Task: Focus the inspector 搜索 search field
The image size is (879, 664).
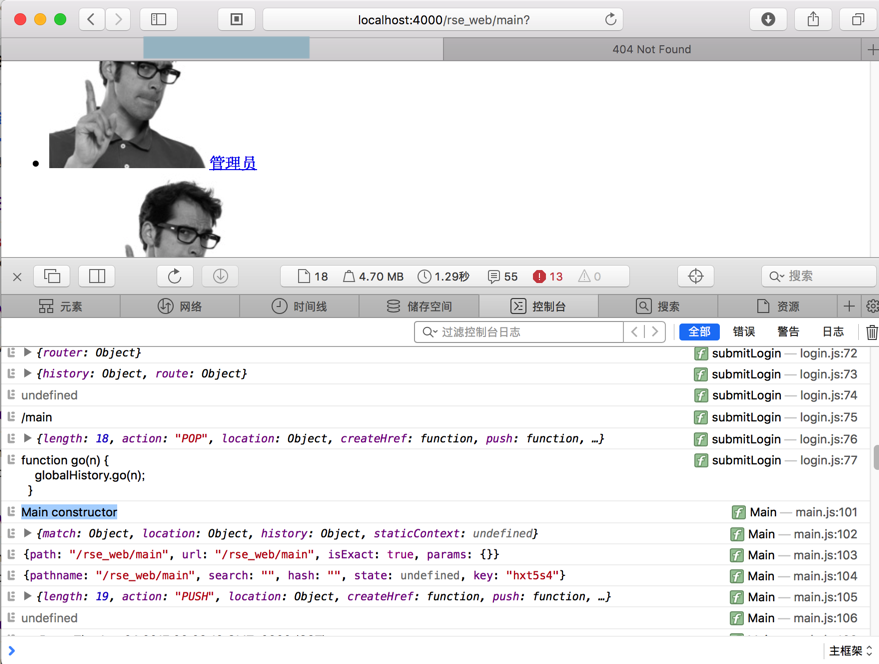Action: click(818, 276)
